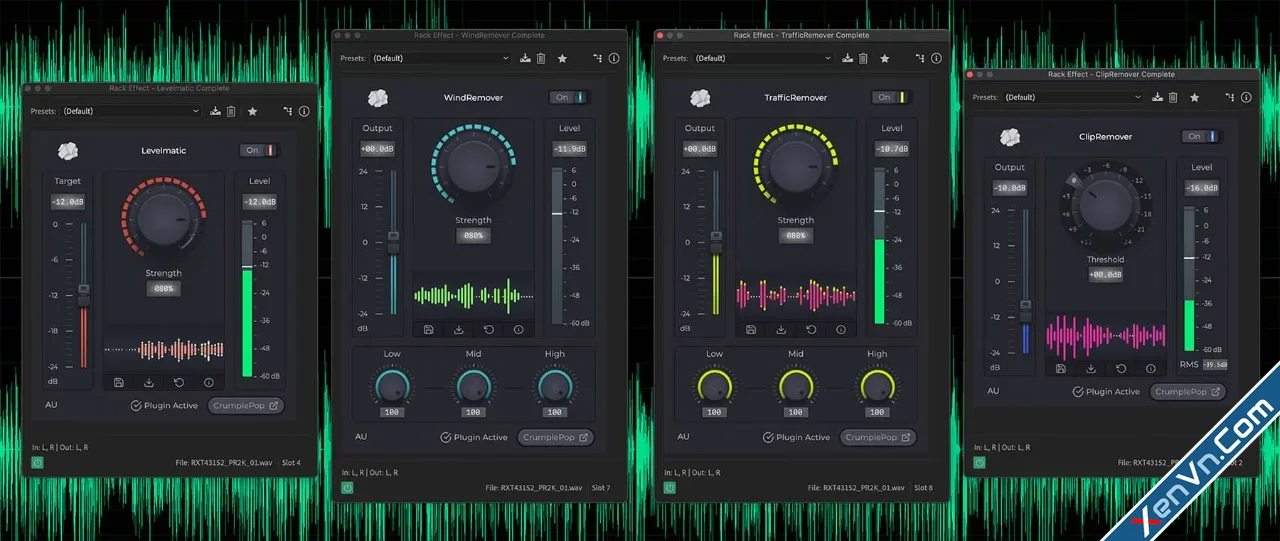This screenshot has height=541, width=1280.
Task: Open CrumplePop link button in Levelmatic
Action: [246, 406]
